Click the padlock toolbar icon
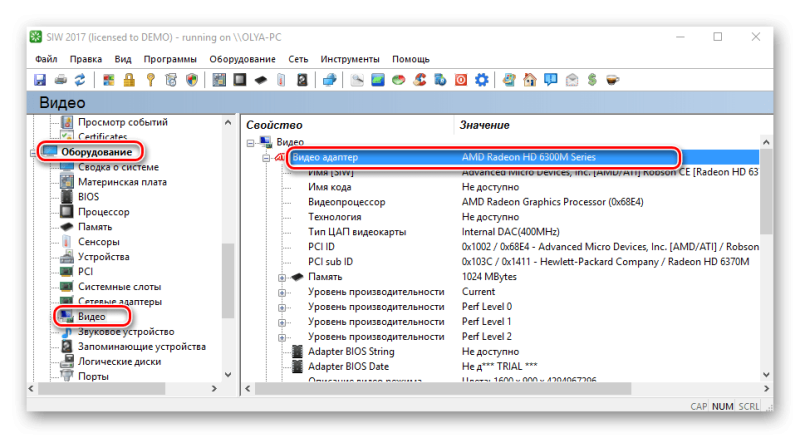 [128, 79]
